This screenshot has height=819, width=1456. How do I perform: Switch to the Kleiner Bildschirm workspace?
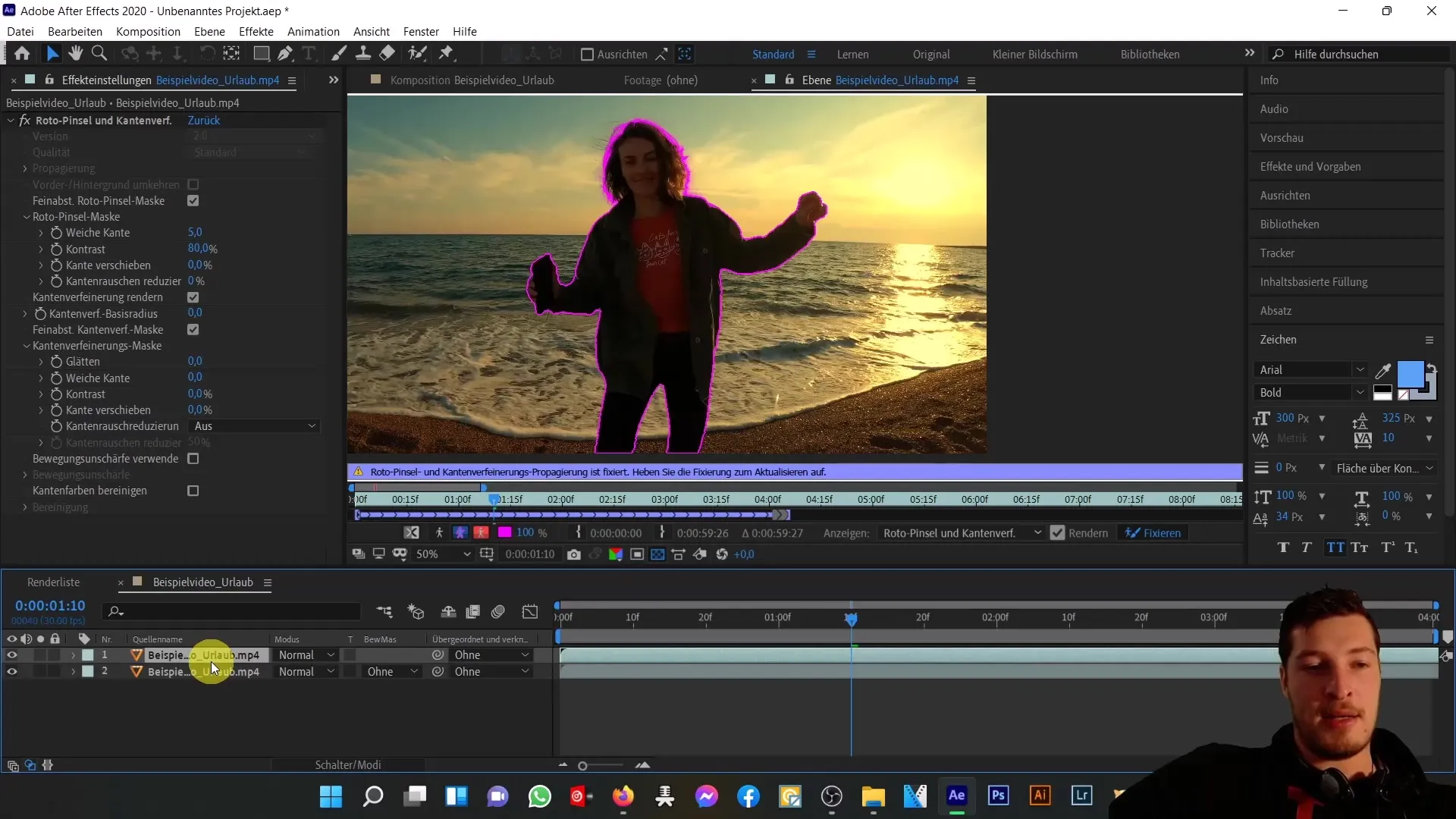click(1034, 55)
